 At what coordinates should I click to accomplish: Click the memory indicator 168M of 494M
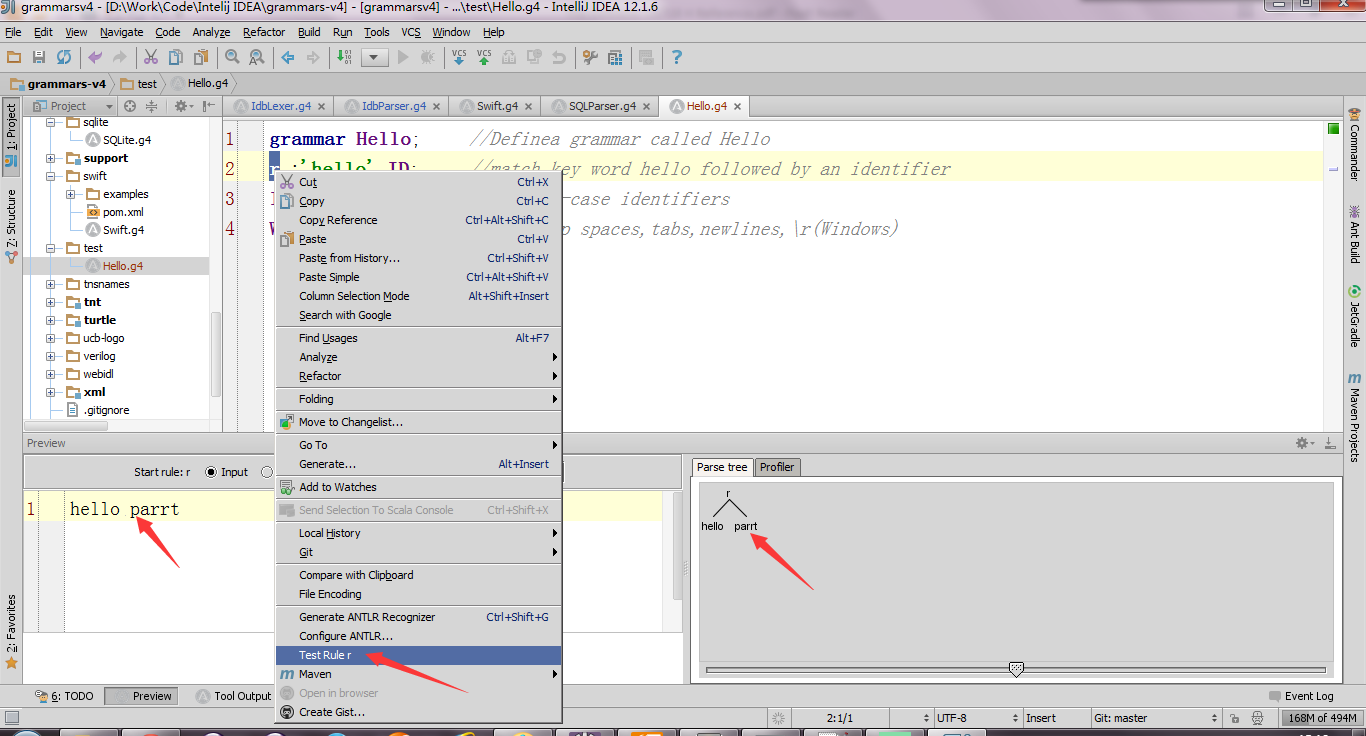(x=1321, y=718)
